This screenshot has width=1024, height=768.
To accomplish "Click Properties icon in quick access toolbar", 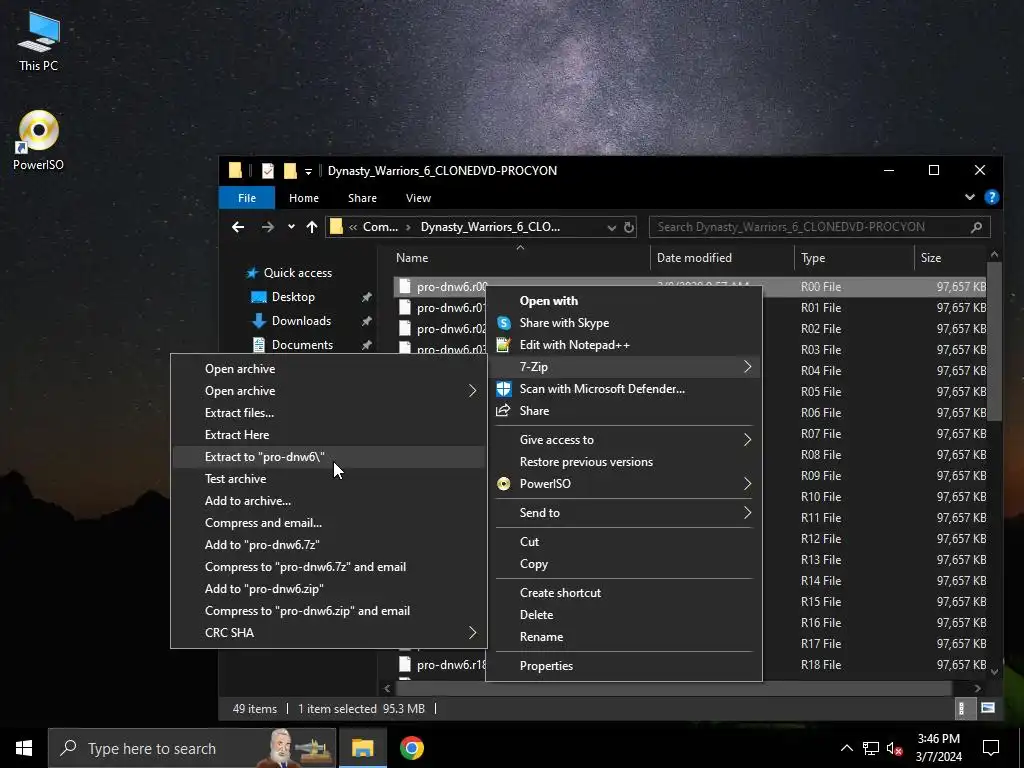I will coord(268,171).
